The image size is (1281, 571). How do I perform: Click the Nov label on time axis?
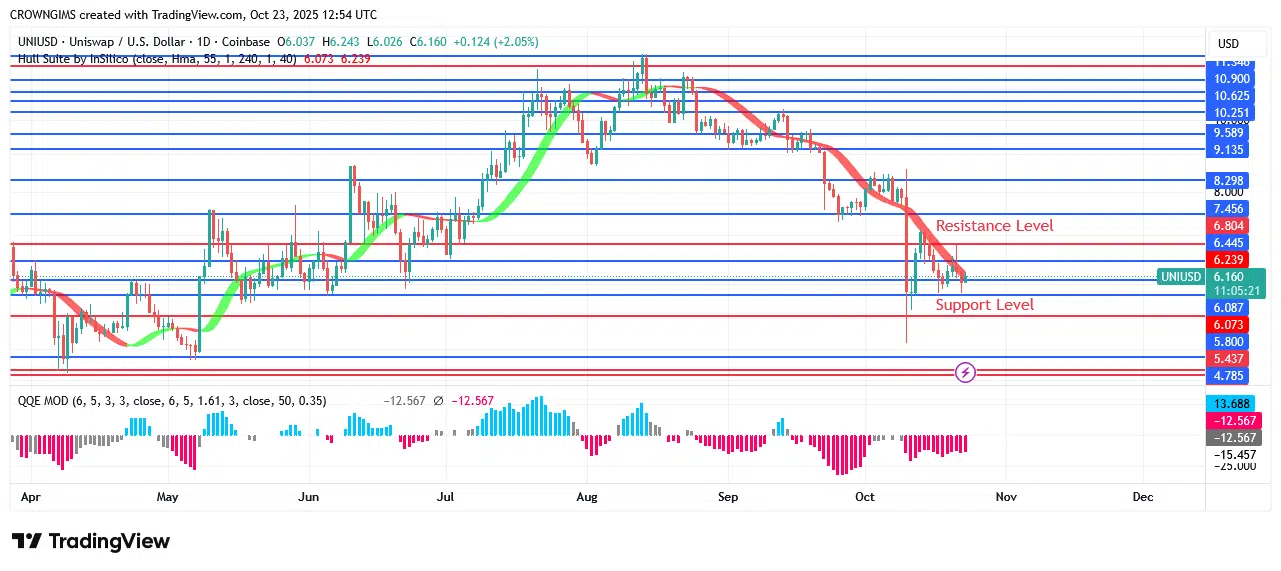coord(1005,496)
